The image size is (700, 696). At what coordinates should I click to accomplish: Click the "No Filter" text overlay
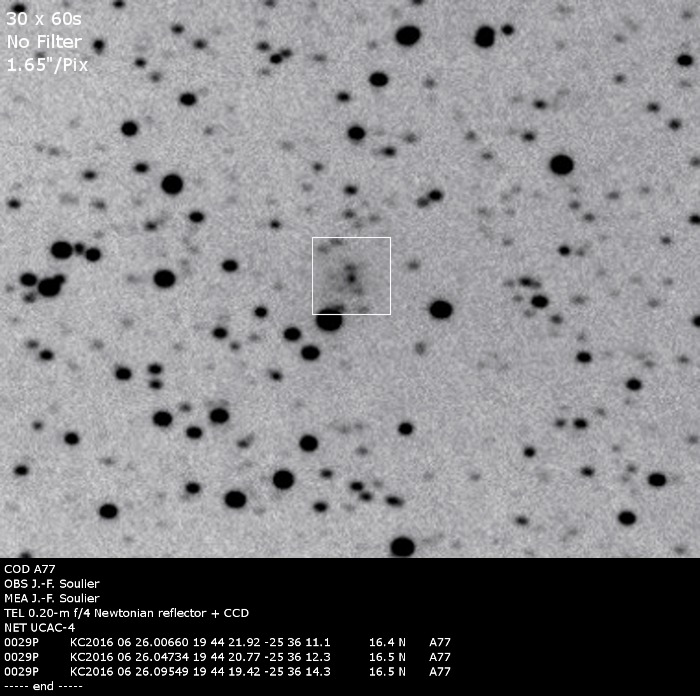click(x=44, y=42)
